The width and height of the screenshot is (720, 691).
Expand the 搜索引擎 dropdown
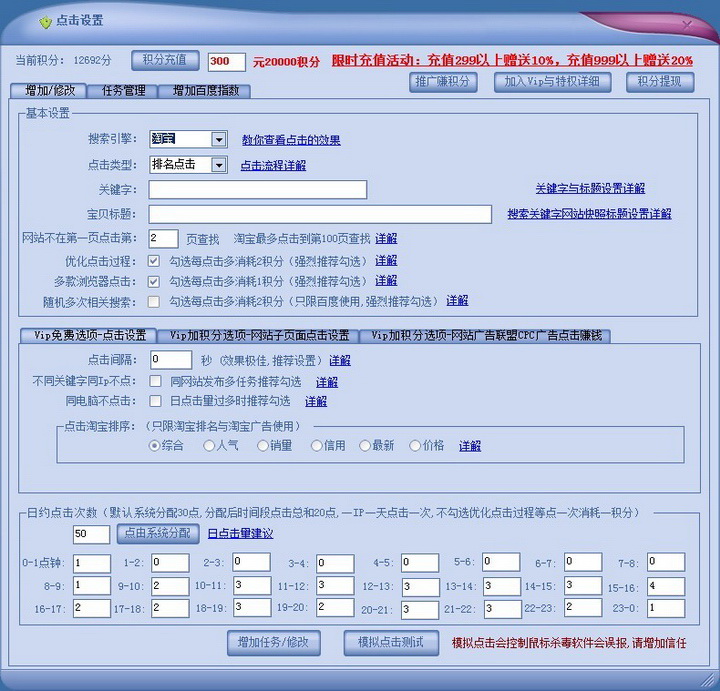click(219, 139)
